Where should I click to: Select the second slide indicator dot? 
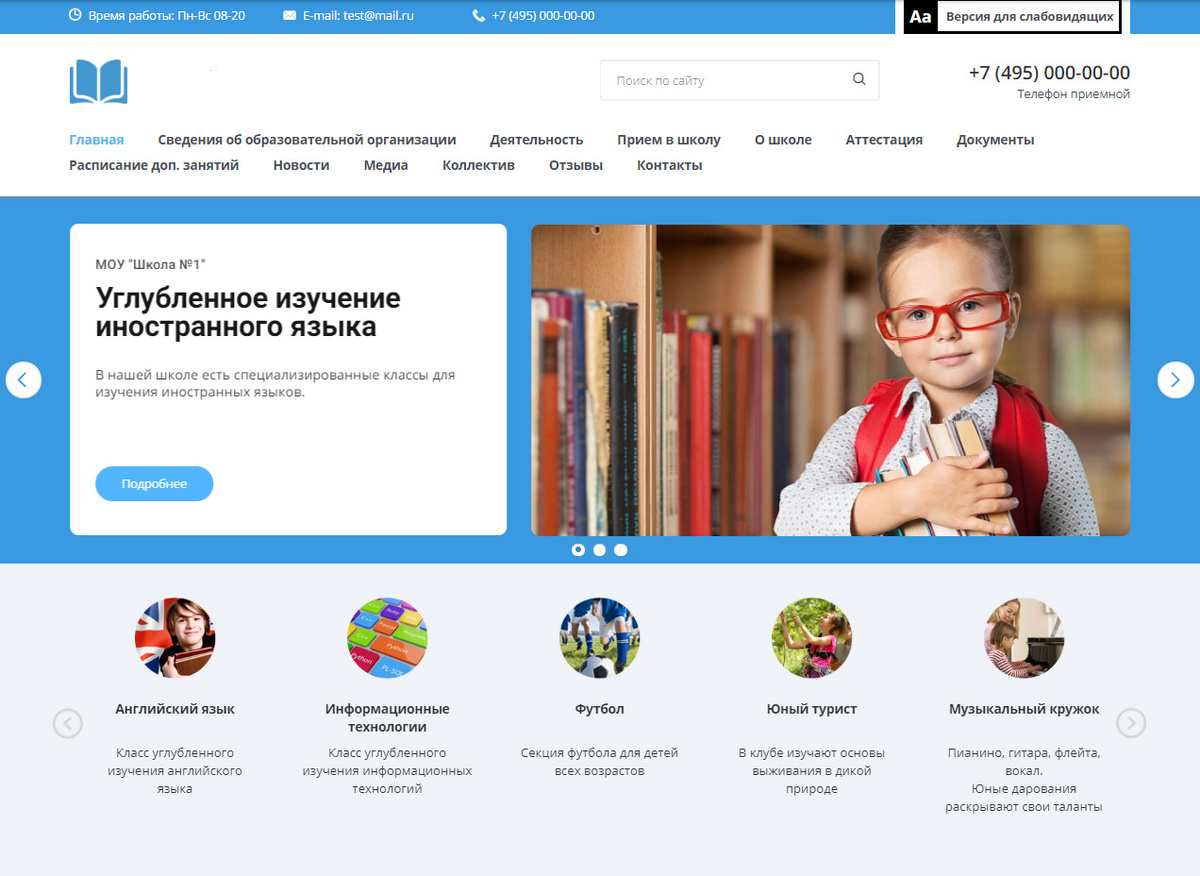pyautogui.click(x=599, y=549)
